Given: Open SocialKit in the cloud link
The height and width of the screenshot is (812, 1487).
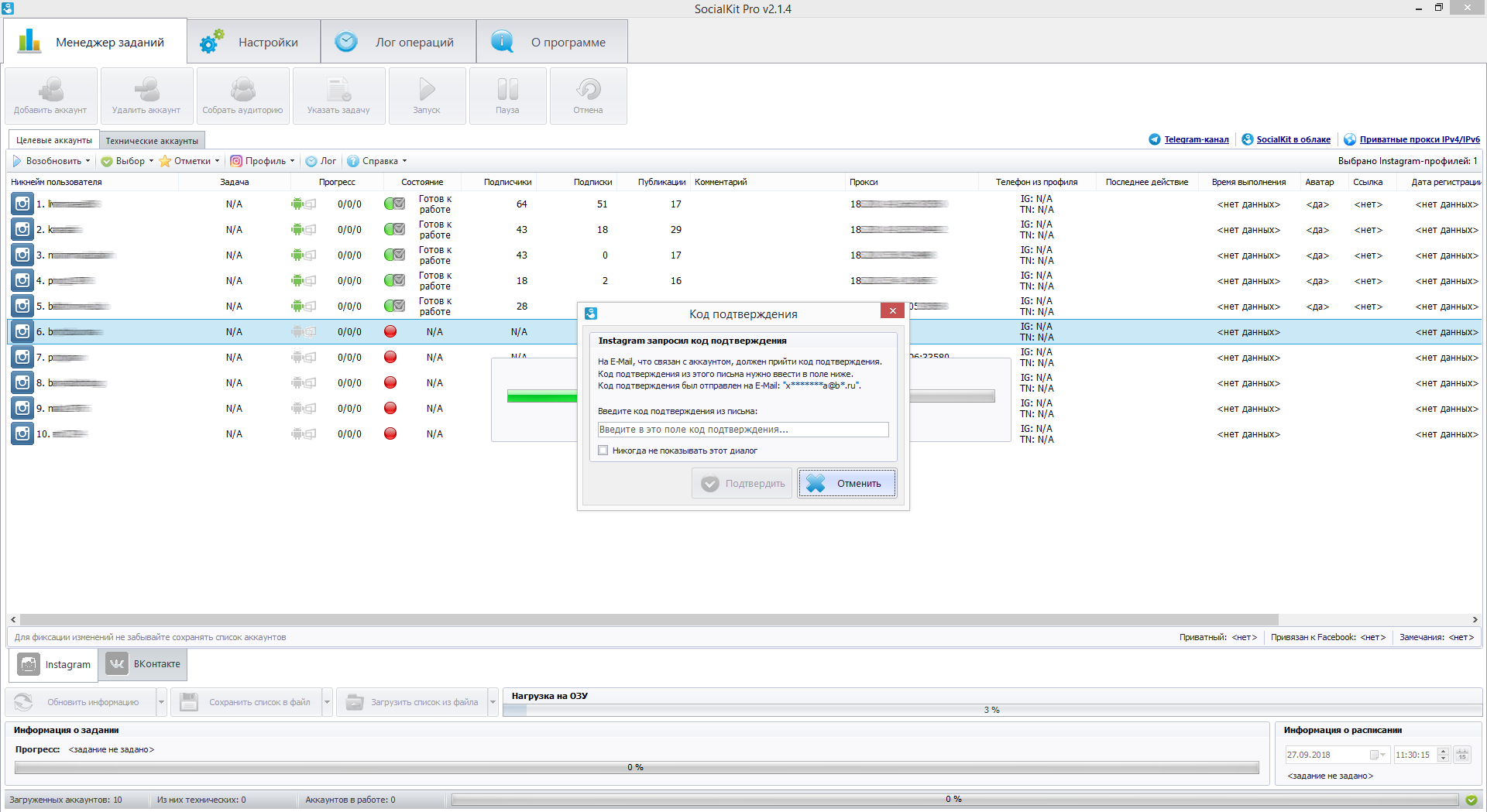Looking at the screenshot, I should pos(1293,139).
